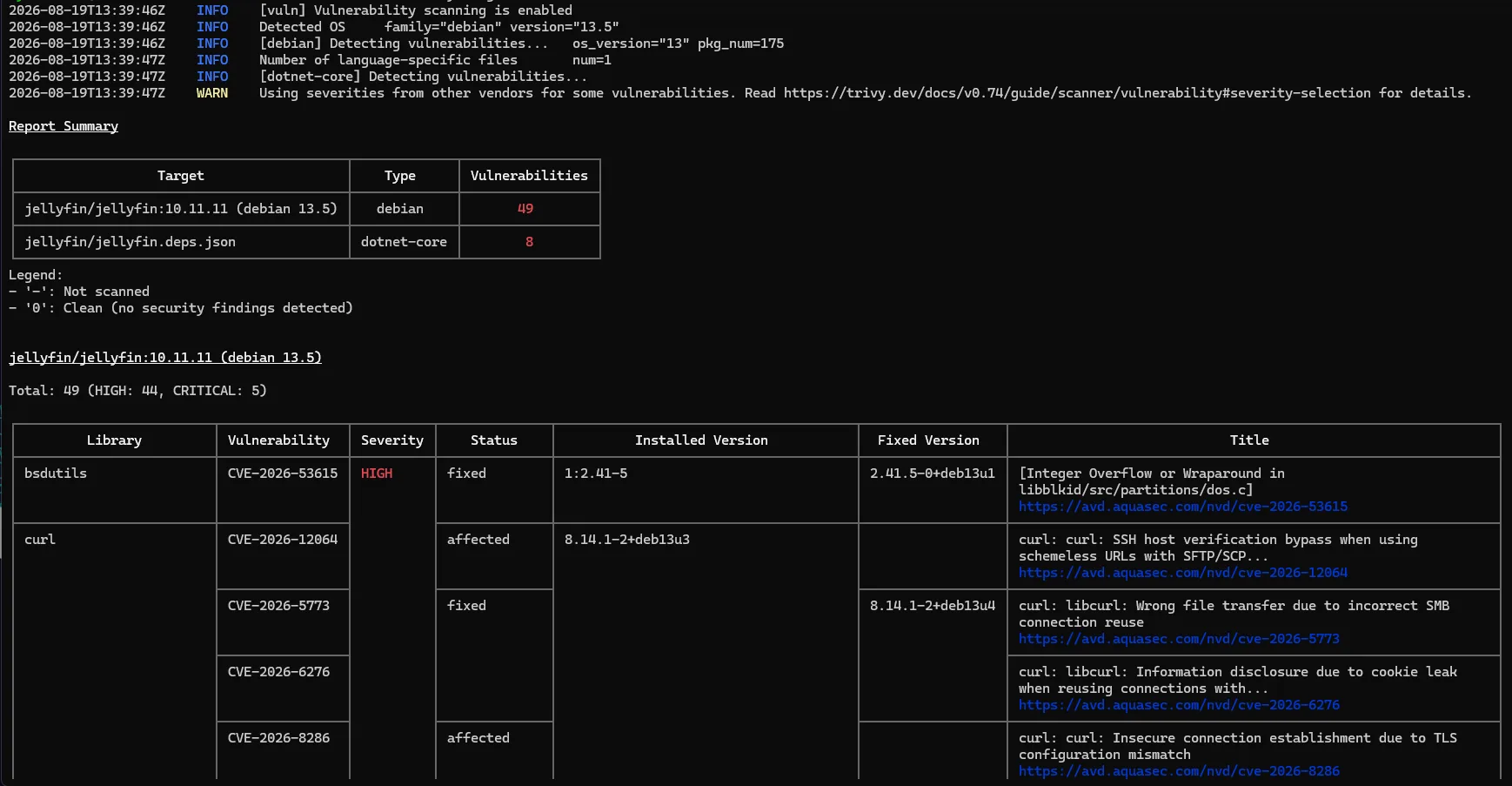Screen dimensions: 1512x786
Task: Select fixed version "8.14.1-2+deb13u4"
Action: point(933,606)
